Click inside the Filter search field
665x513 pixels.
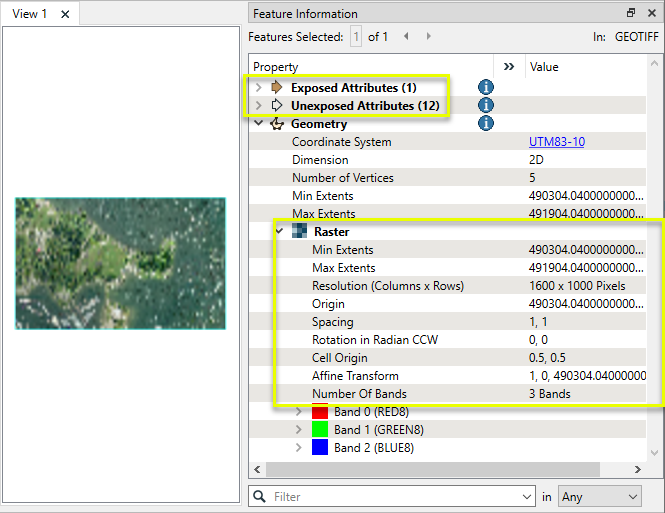(x=395, y=496)
